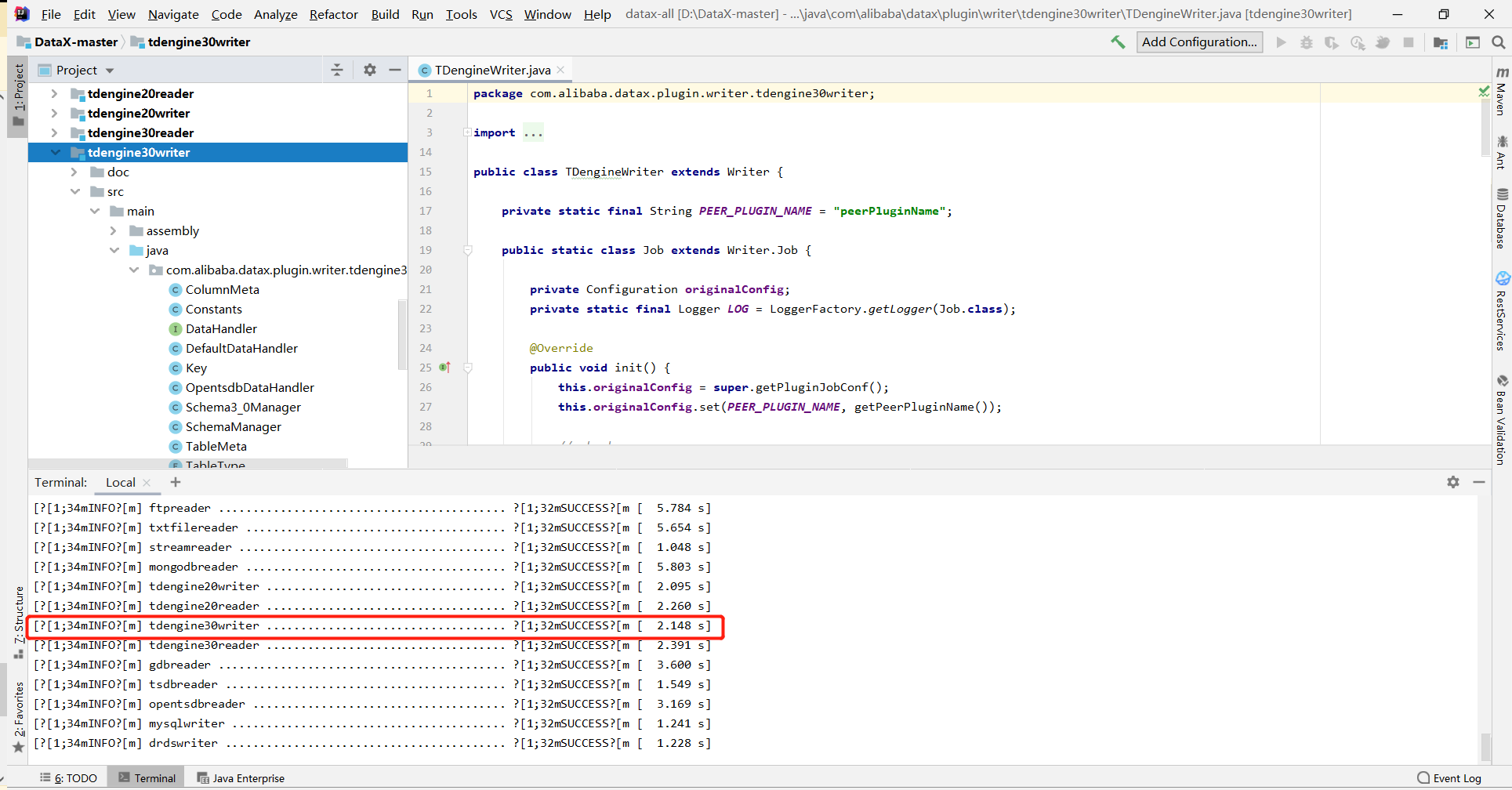Viewport: 1512px width, 790px height.
Task: Start debugging with the bug icon
Action: click(x=1306, y=42)
